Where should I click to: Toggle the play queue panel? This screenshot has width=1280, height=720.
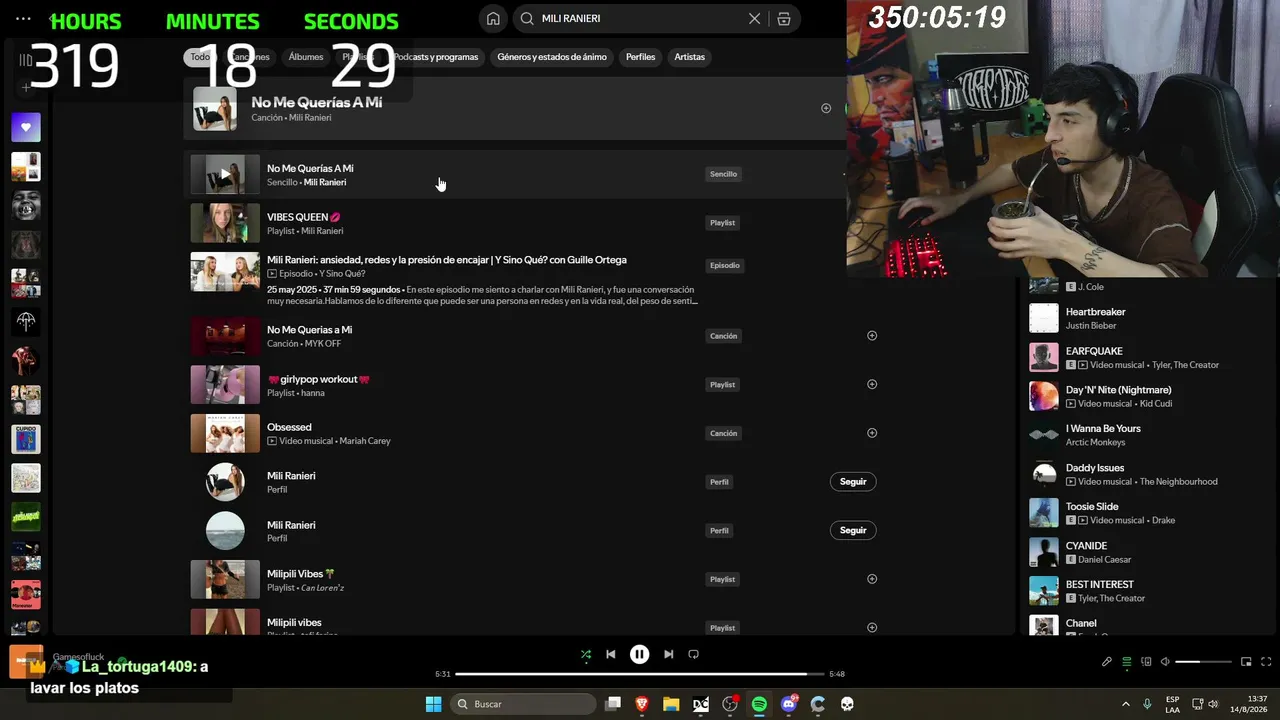tap(1127, 662)
